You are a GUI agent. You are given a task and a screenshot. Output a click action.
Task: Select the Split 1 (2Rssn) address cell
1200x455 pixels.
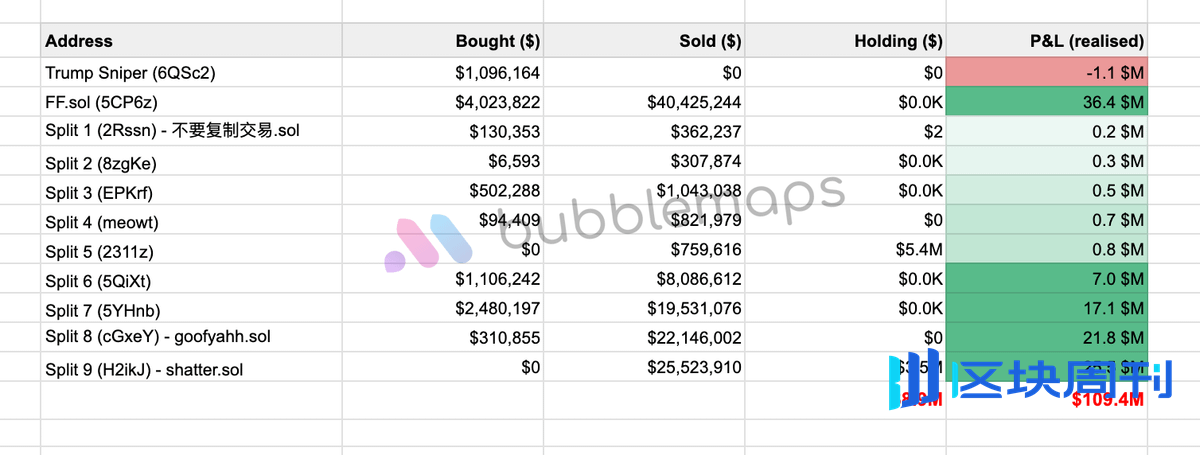[191, 131]
